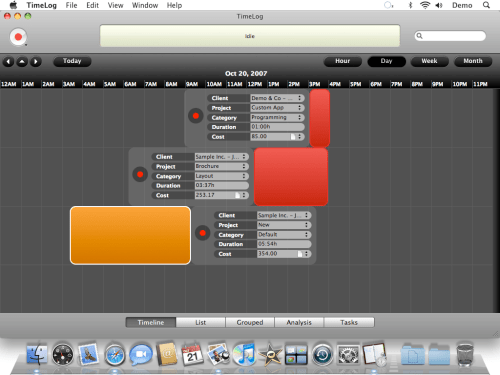Open the Project dropdown set to New

(284, 225)
